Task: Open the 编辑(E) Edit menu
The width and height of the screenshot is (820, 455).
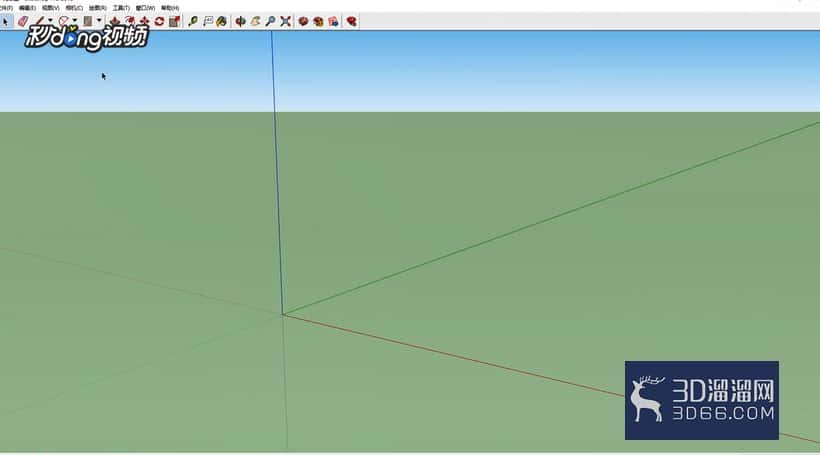Action: tap(27, 8)
